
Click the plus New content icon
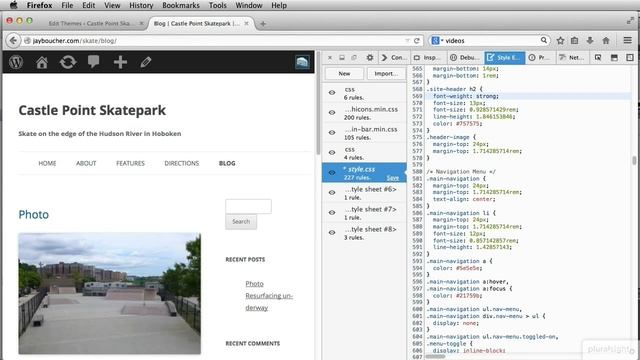coord(120,62)
